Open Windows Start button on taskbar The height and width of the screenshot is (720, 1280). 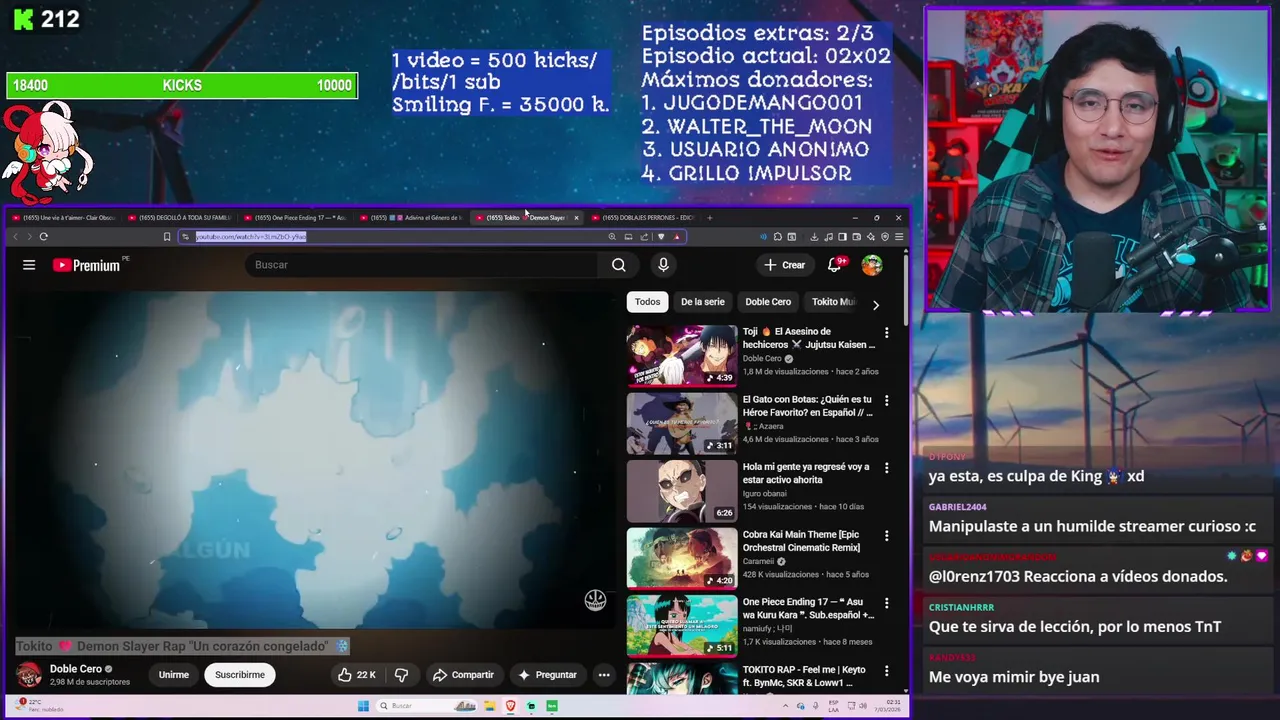tap(364, 706)
